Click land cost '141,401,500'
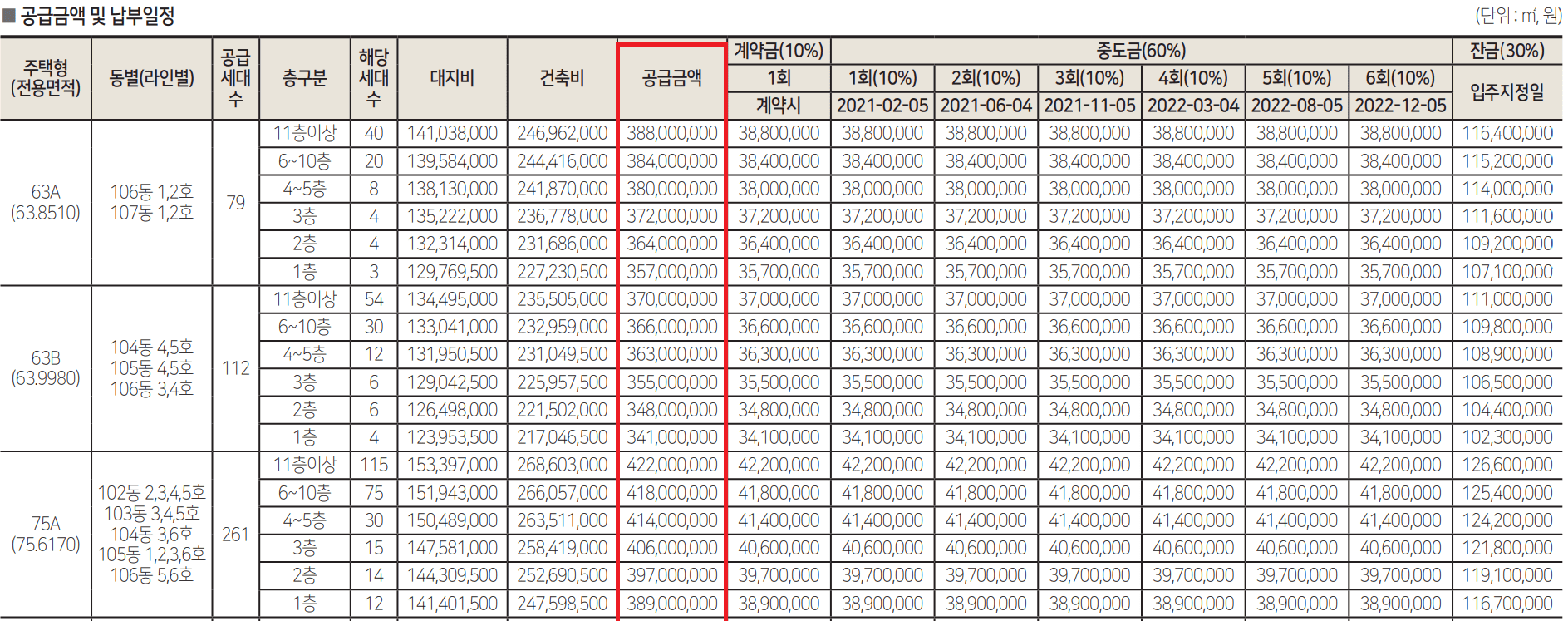The width and height of the screenshot is (1568, 621). click(452, 604)
